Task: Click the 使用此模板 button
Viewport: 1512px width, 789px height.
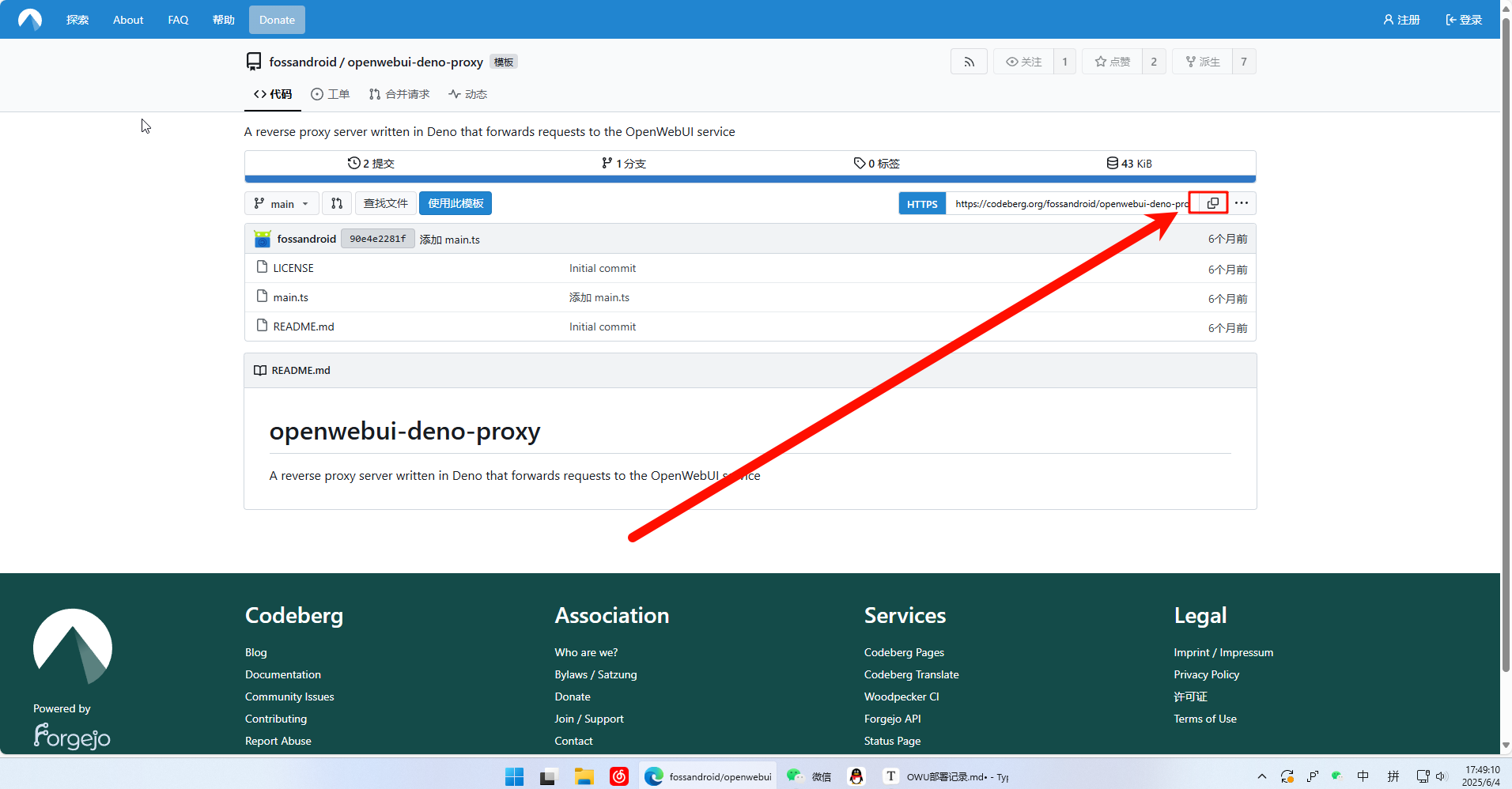Action: tap(455, 203)
